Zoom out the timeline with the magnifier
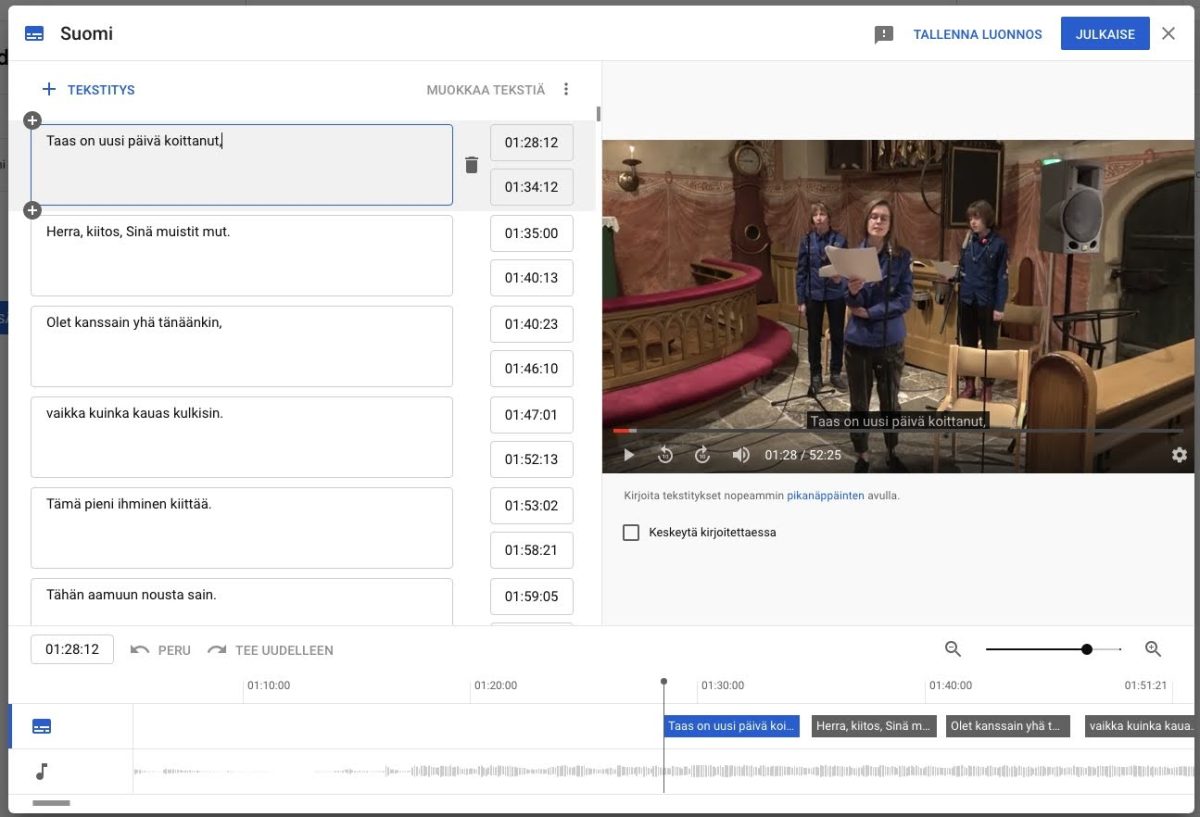 click(x=953, y=649)
